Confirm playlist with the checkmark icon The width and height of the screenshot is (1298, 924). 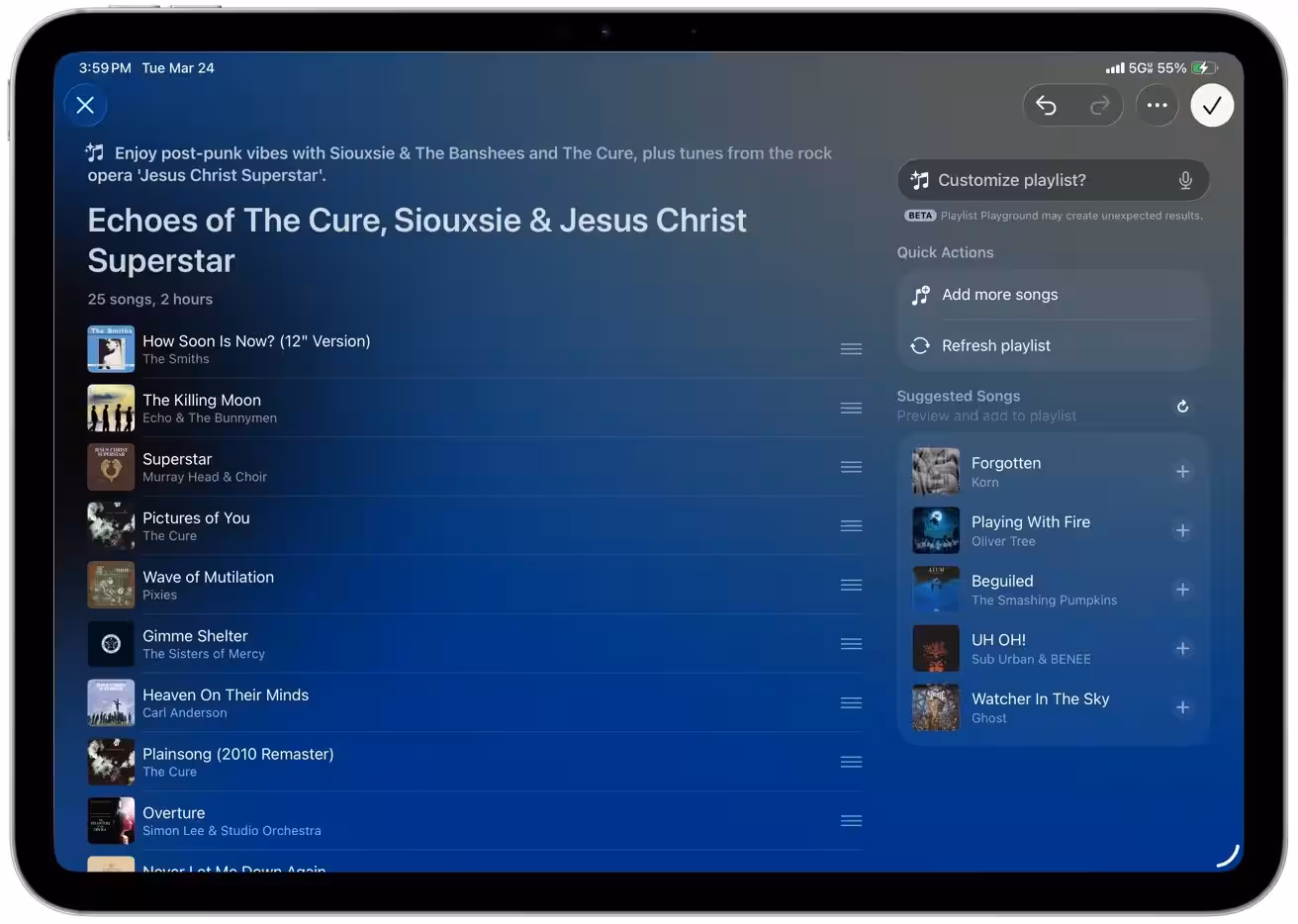[1213, 105]
